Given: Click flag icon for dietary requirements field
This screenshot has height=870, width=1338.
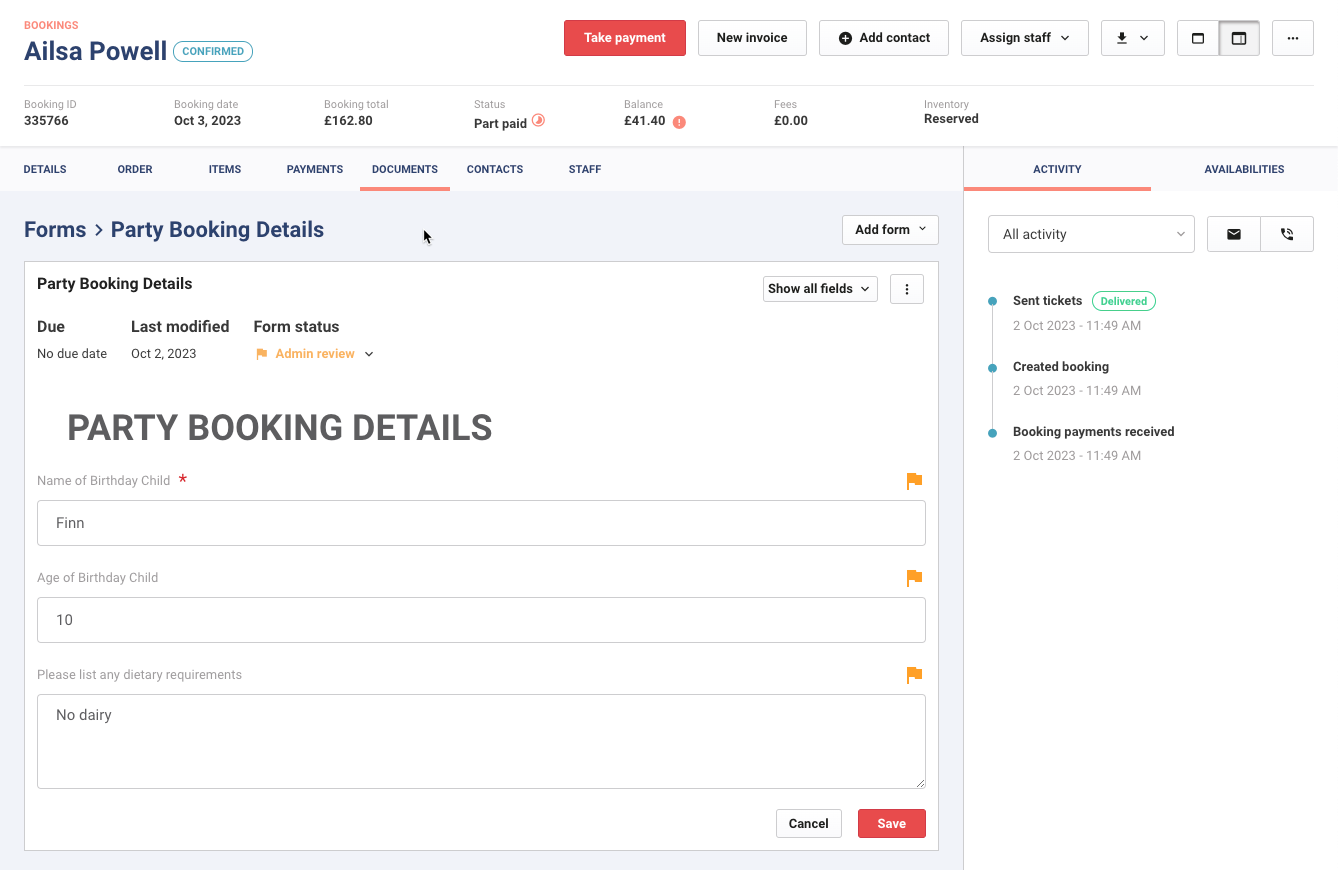Looking at the screenshot, I should [x=914, y=675].
